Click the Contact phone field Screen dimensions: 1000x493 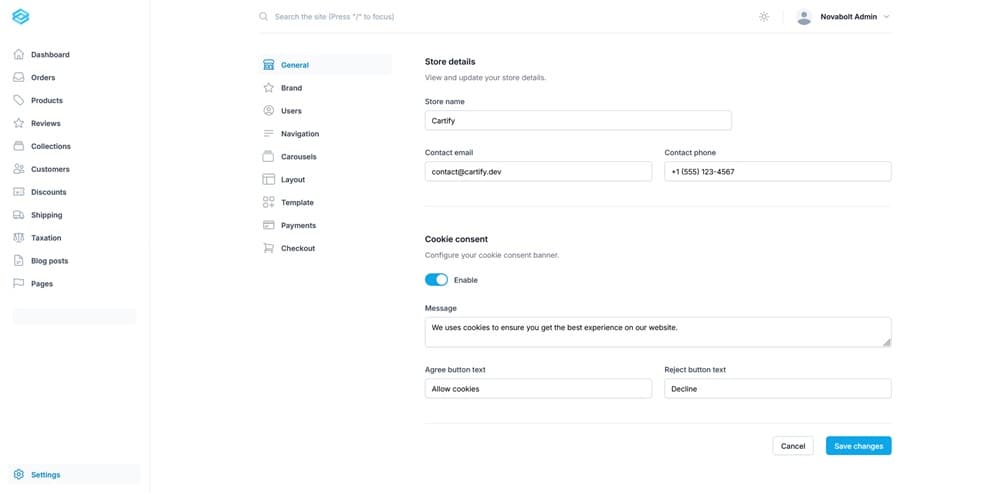pos(777,172)
